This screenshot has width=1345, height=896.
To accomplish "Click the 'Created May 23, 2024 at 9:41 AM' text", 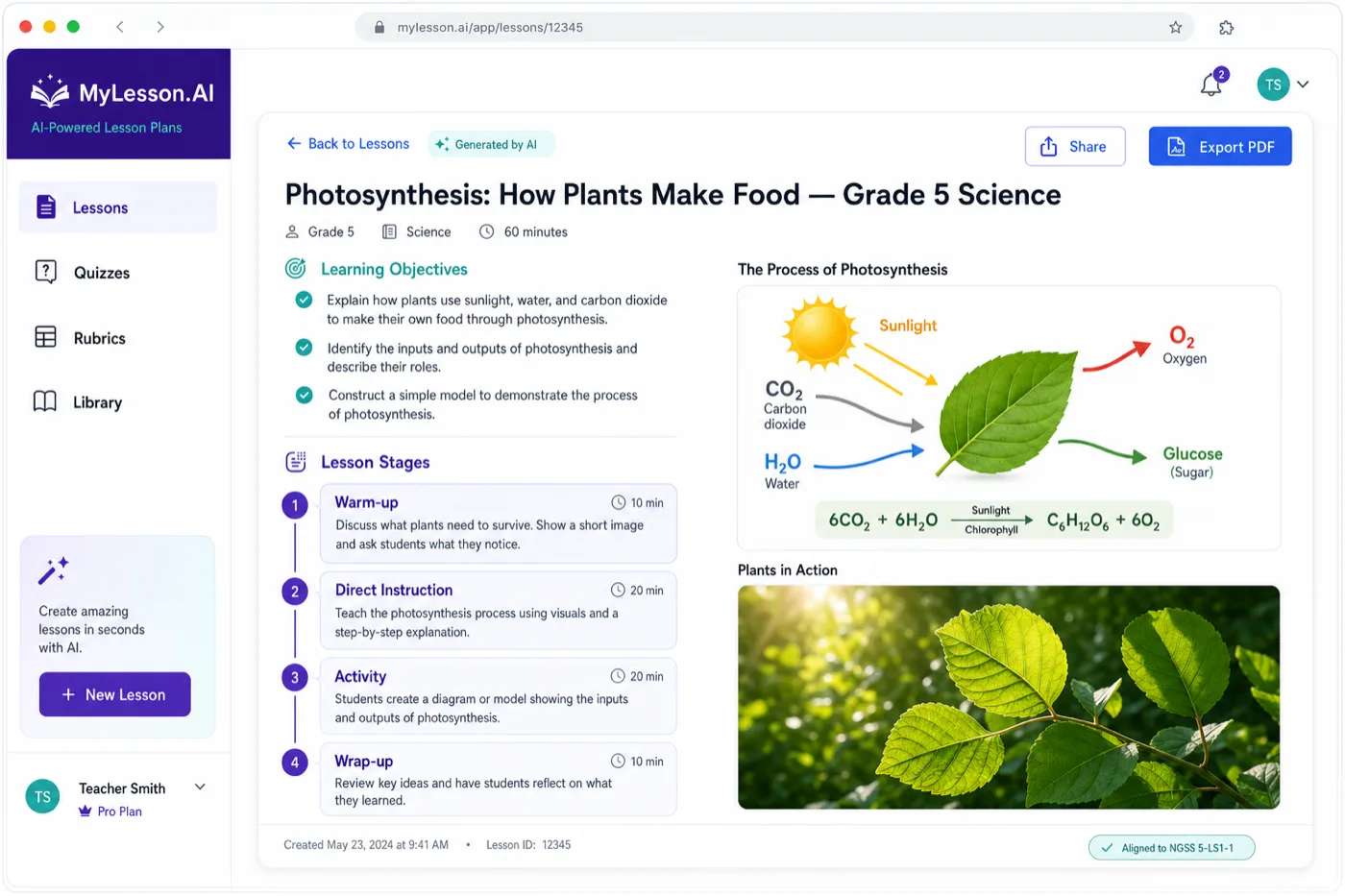I will pyautogui.click(x=366, y=845).
